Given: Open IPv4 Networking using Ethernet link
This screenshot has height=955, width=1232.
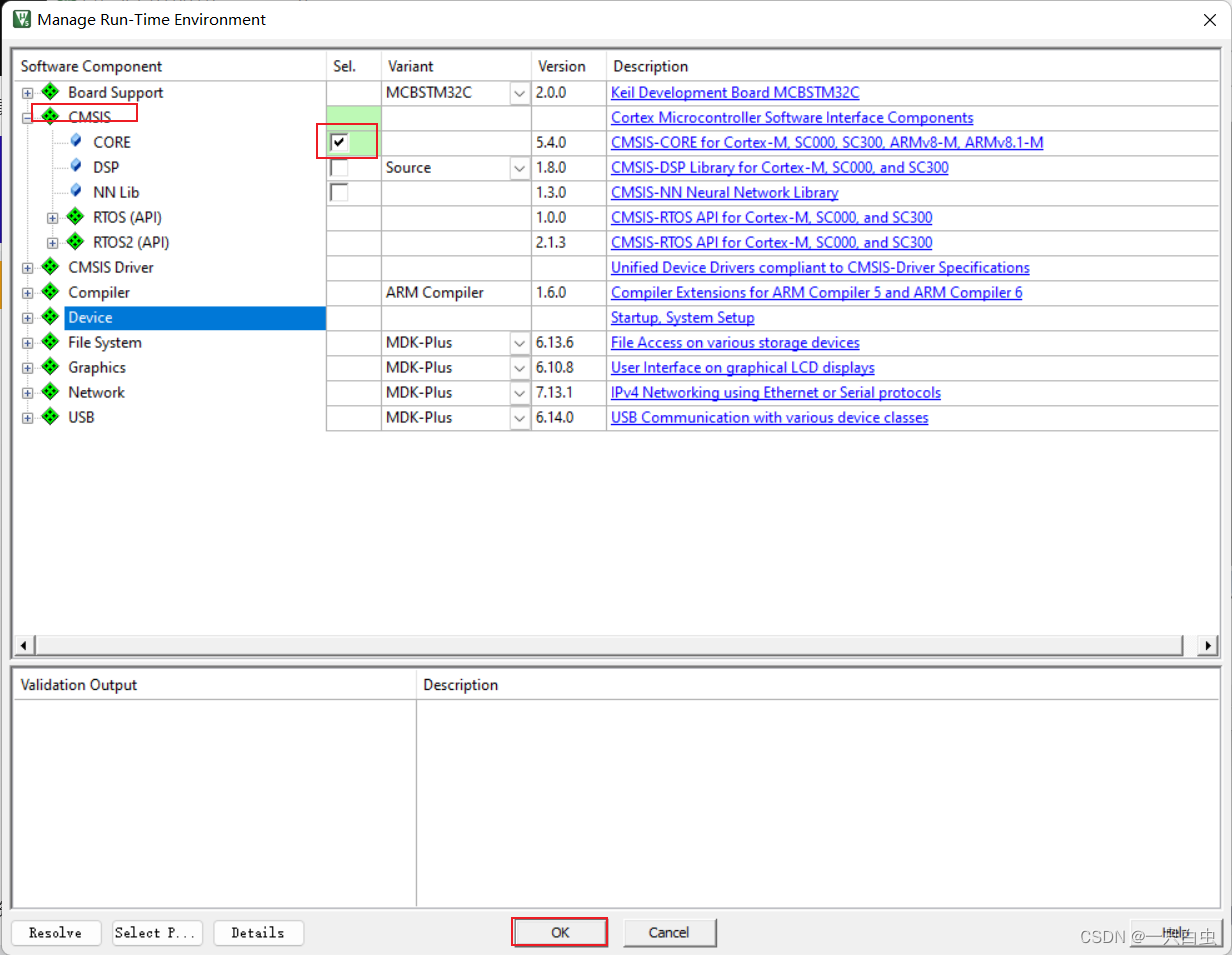Looking at the screenshot, I should coord(776,392).
